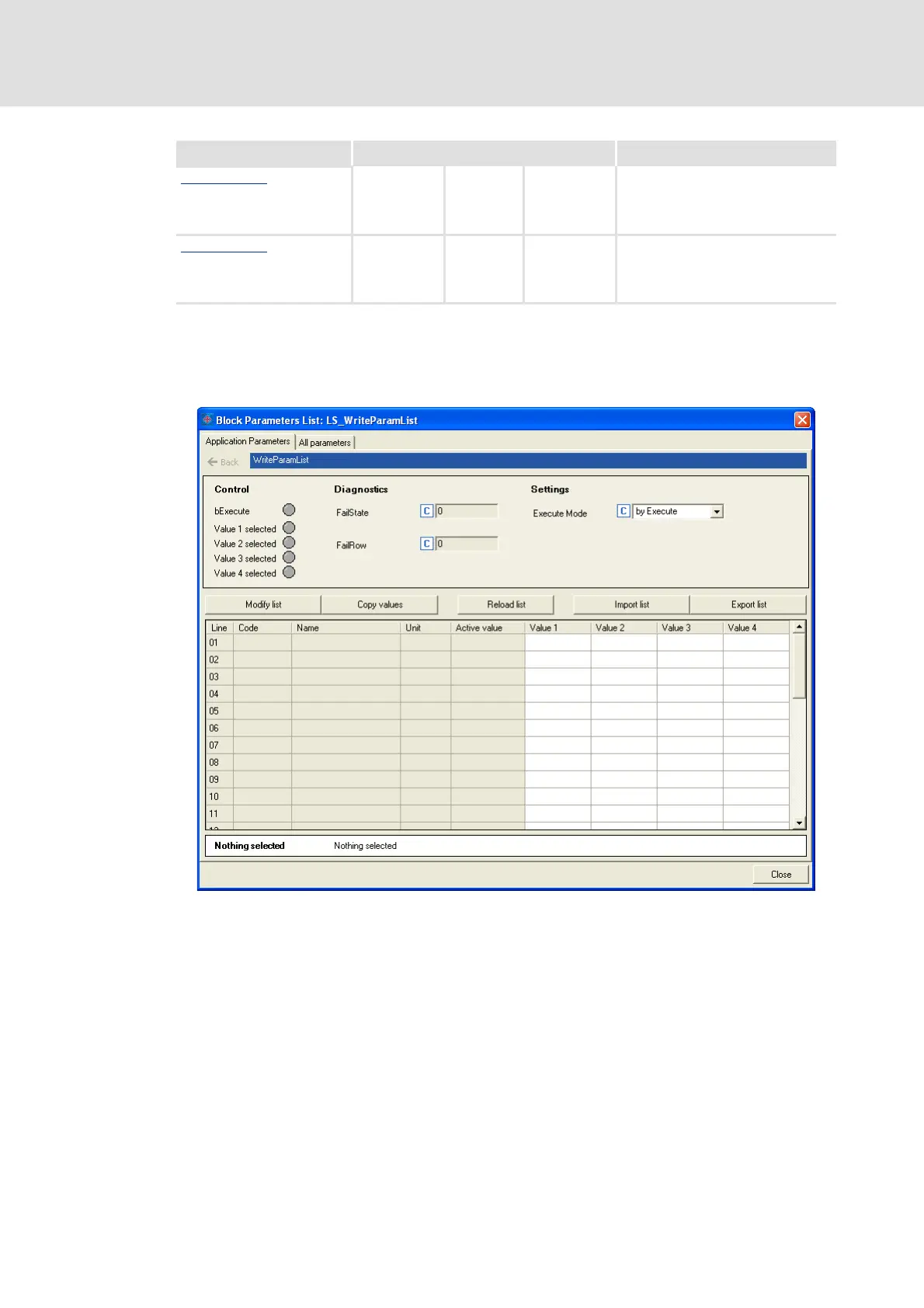Click the Active value column header

pyautogui.click(x=488, y=628)
